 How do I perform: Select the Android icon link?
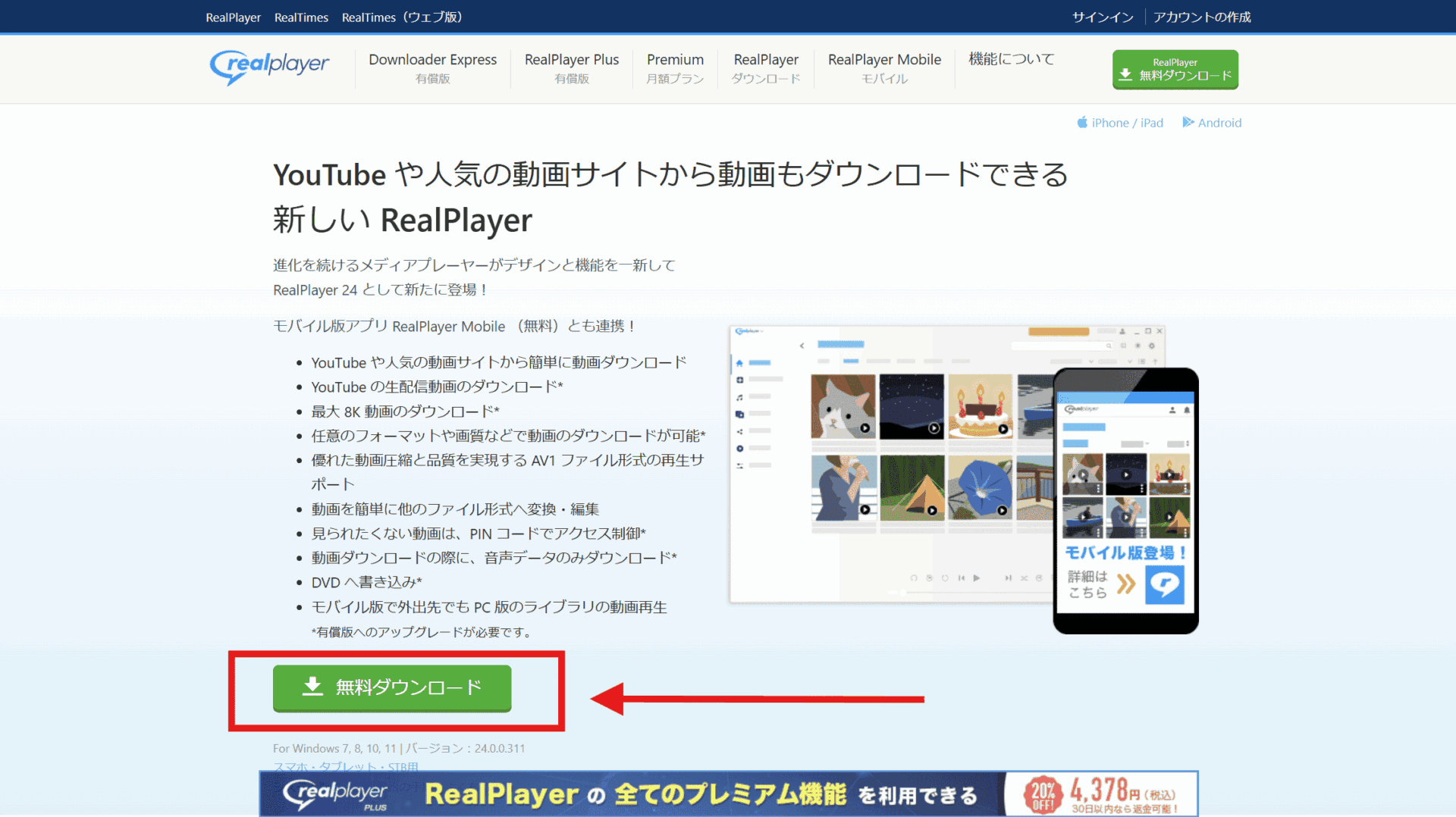click(x=1188, y=122)
